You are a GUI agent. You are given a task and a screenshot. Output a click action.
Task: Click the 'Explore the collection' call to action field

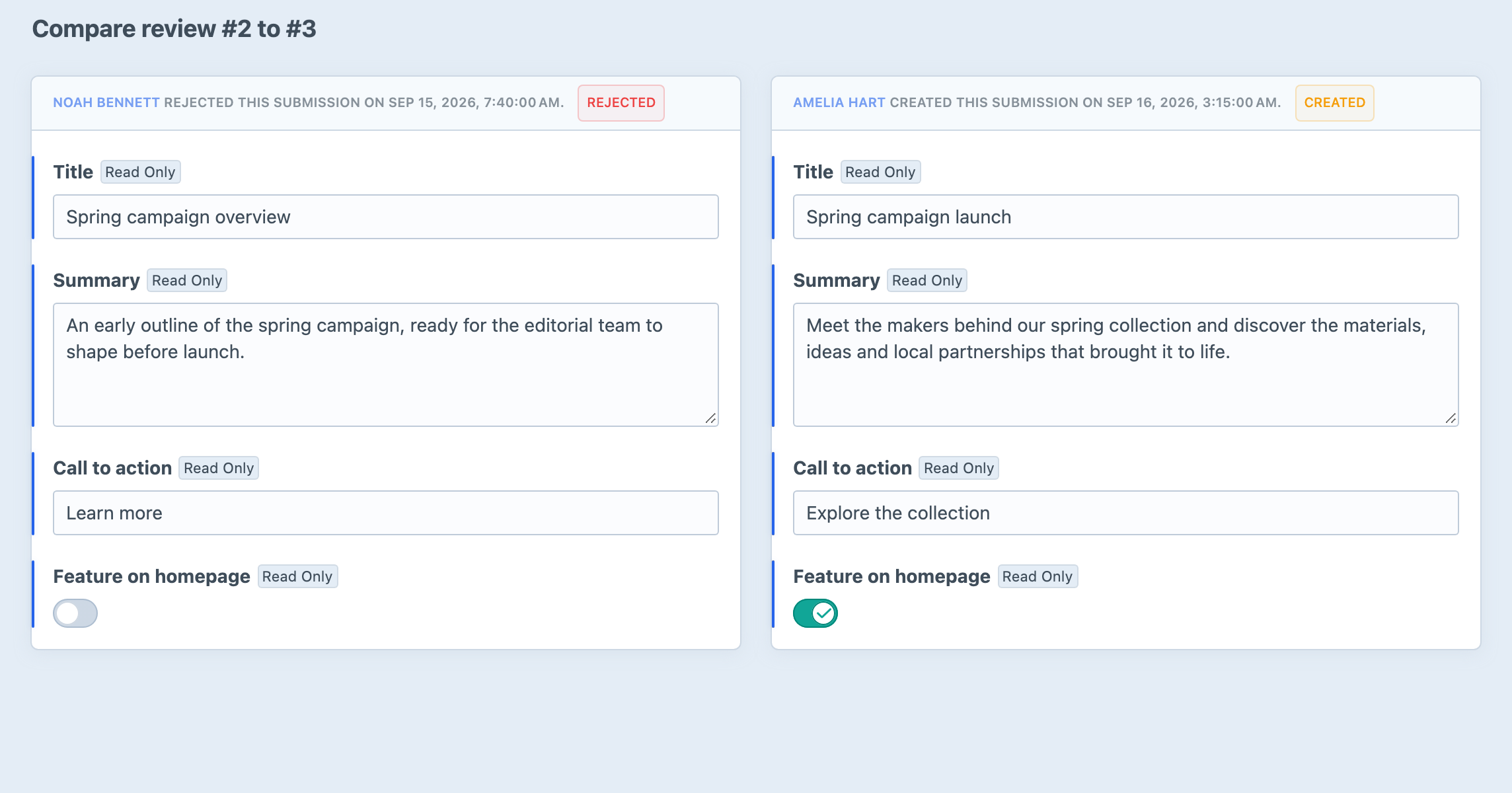click(x=1126, y=513)
